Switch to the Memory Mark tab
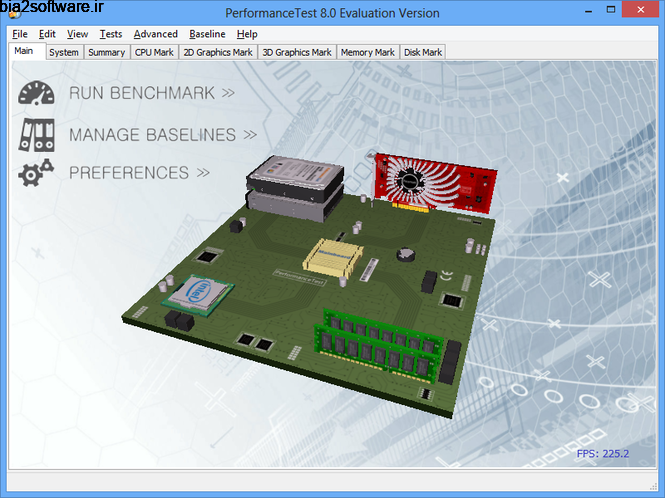Viewport: 665px width, 498px height. click(x=368, y=52)
